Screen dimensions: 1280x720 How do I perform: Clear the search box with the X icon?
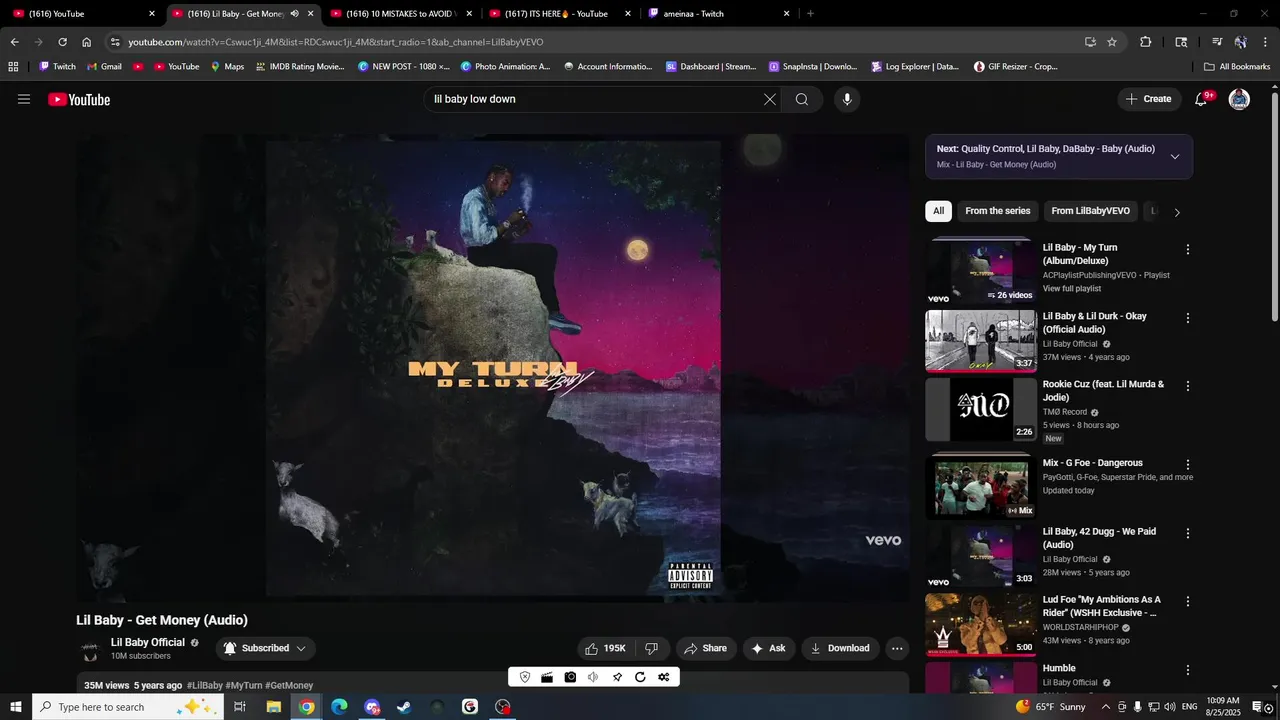coord(770,99)
